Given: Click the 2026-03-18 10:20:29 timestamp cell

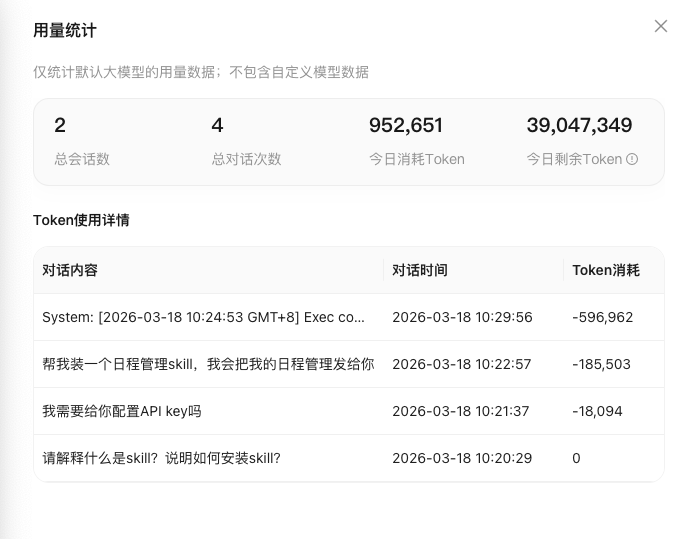Looking at the screenshot, I should coord(462,458).
